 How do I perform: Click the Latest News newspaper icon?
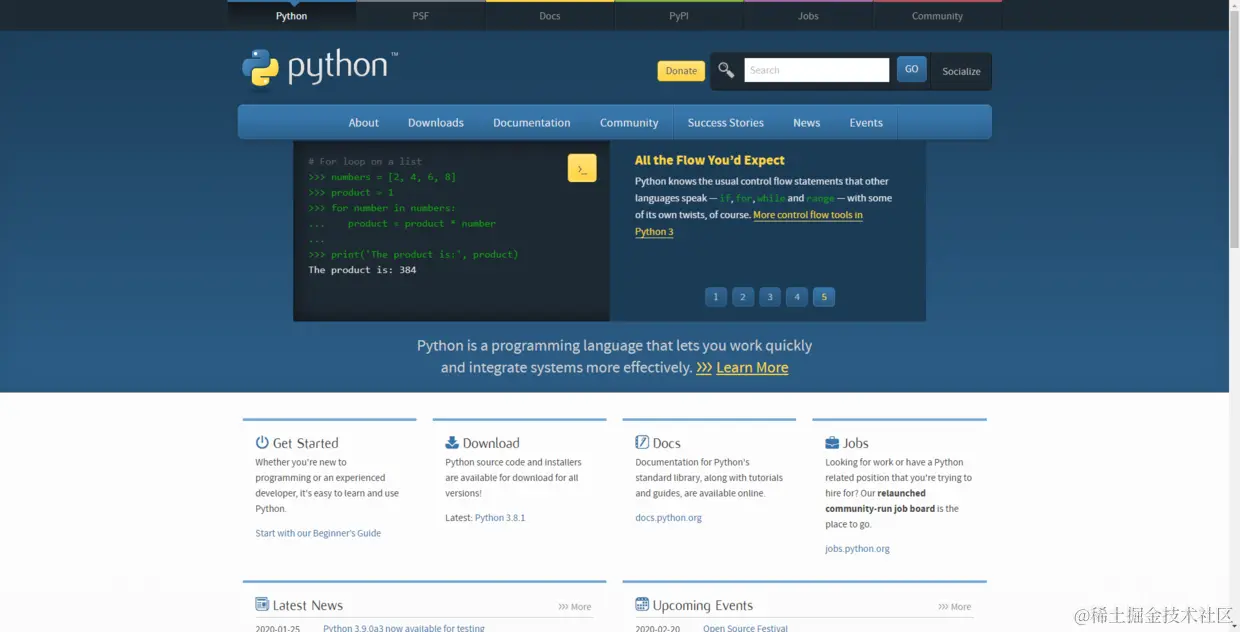(262, 604)
